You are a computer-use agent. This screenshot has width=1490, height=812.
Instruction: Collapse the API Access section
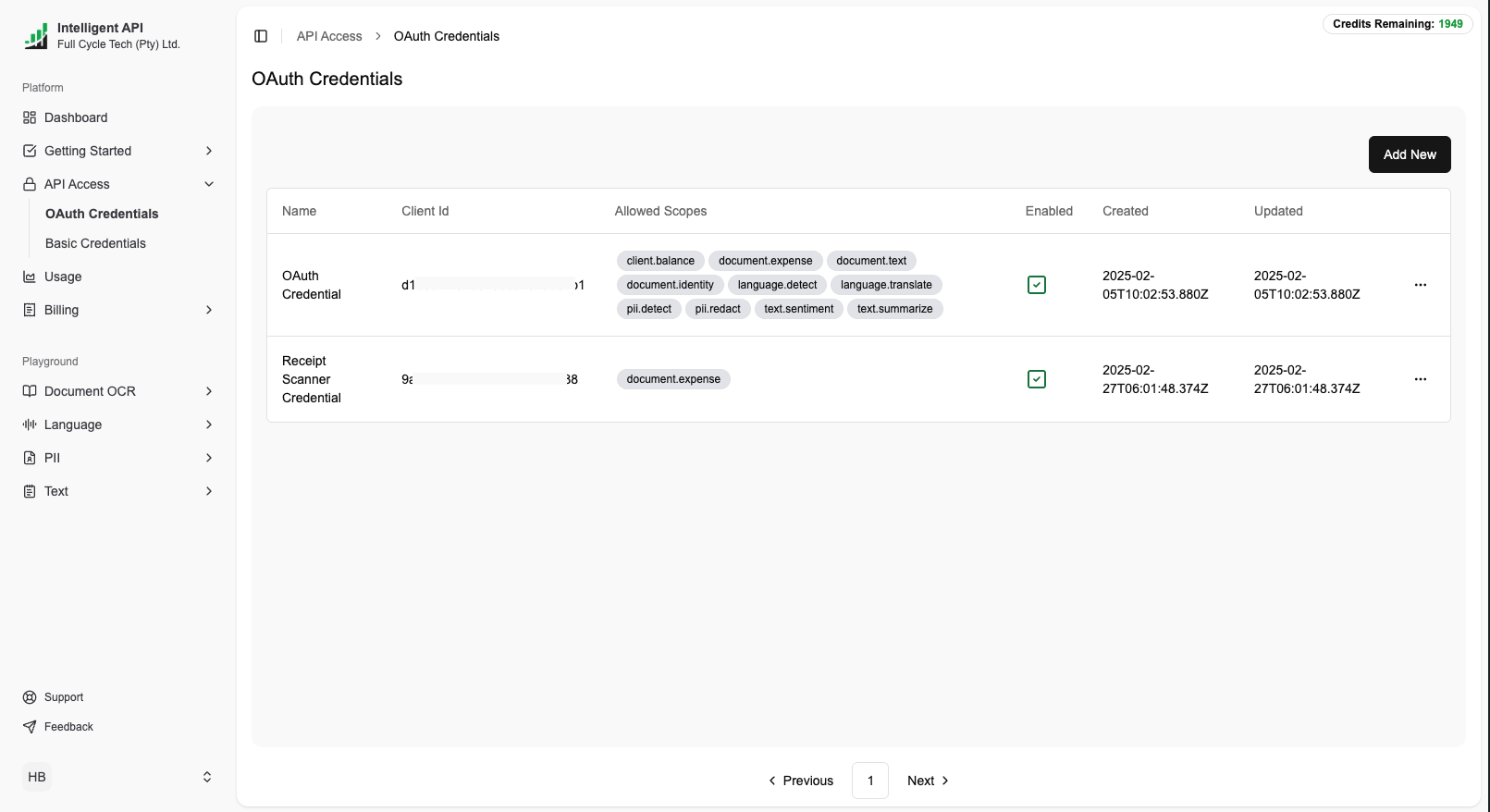(x=209, y=184)
